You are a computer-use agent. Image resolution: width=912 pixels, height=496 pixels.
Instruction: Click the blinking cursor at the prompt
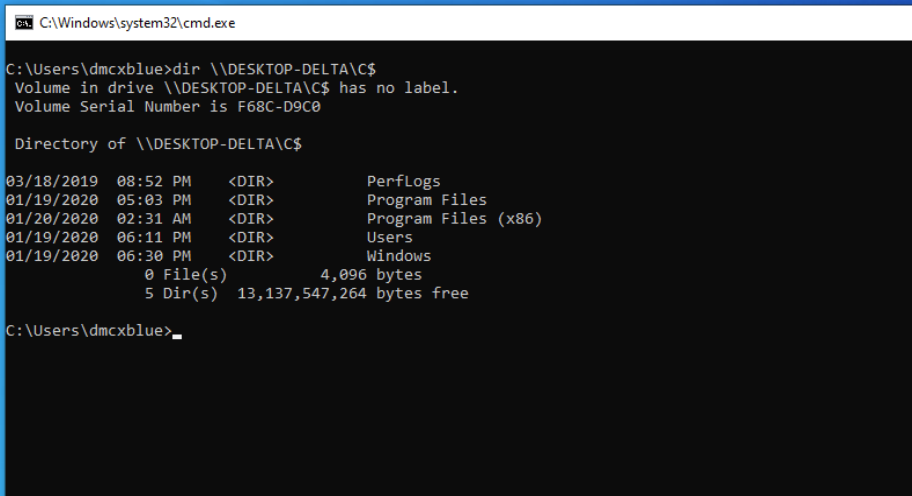177,336
